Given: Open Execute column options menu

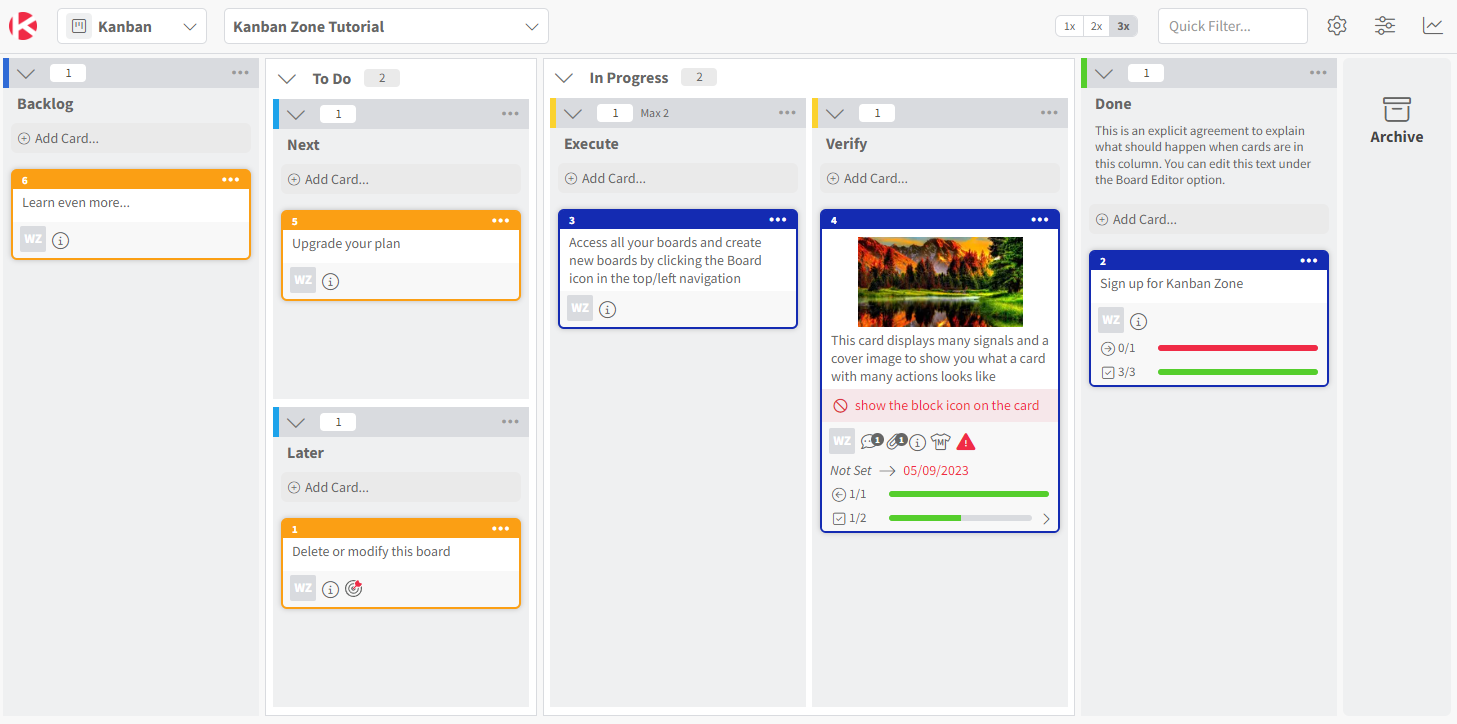Looking at the screenshot, I should [788, 113].
